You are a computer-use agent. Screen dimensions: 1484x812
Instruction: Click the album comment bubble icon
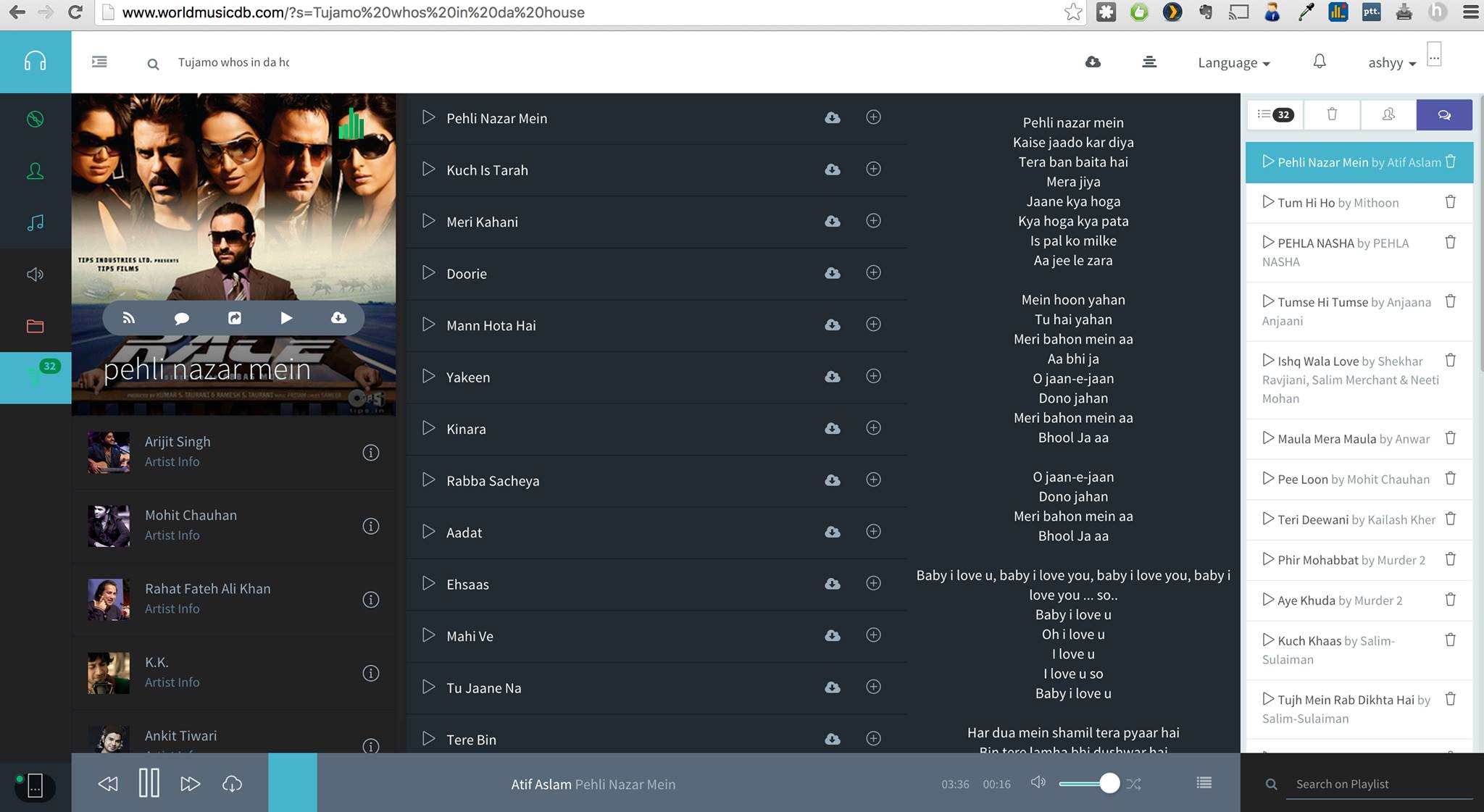click(x=182, y=318)
